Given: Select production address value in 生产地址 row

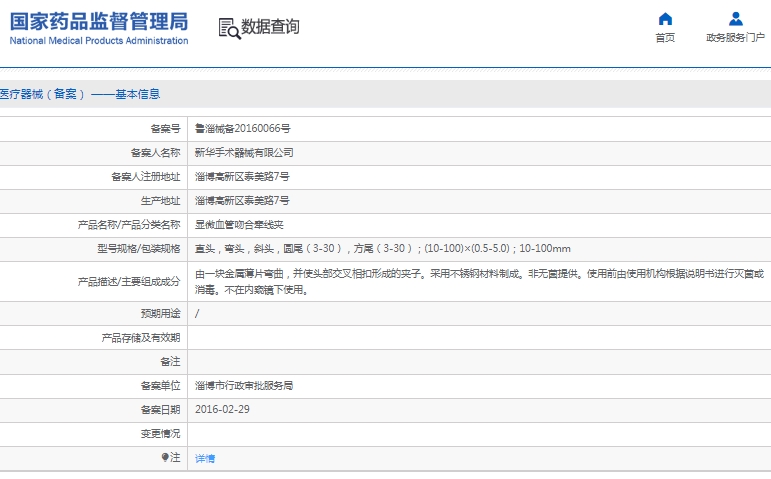Looking at the screenshot, I should (x=242, y=201).
